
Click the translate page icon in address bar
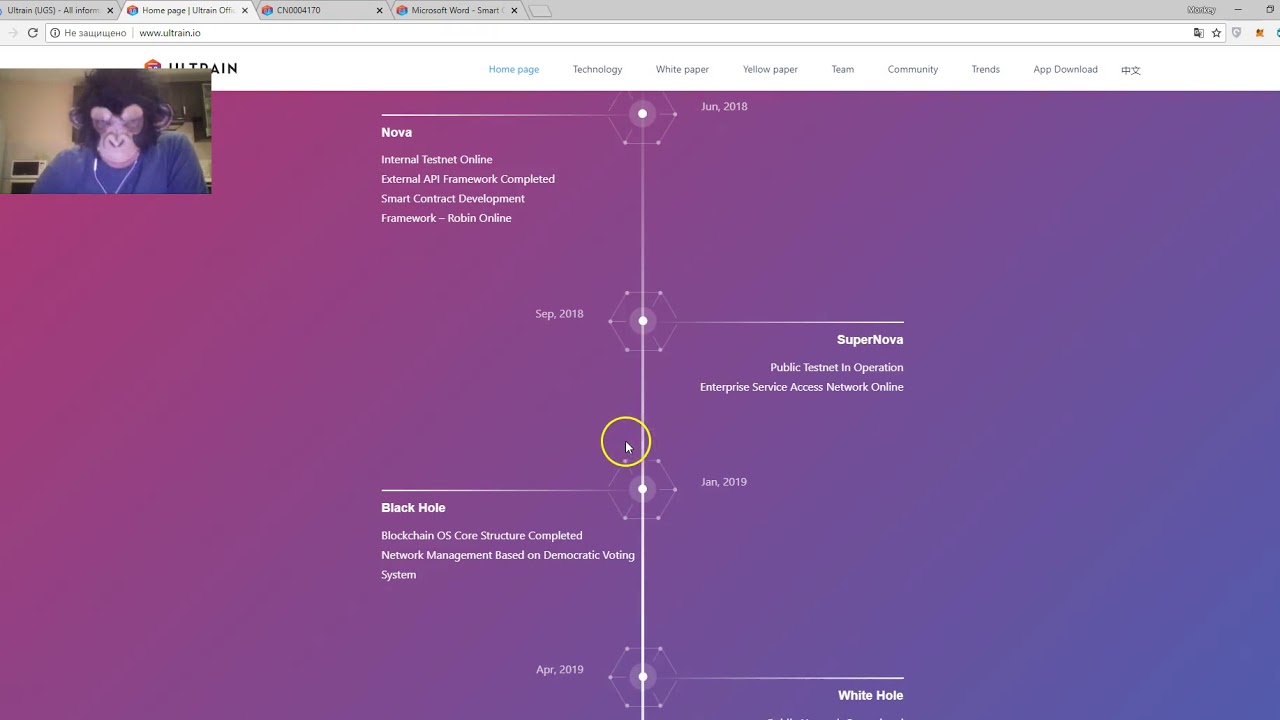pyautogui.click(x=1199, y=33)
